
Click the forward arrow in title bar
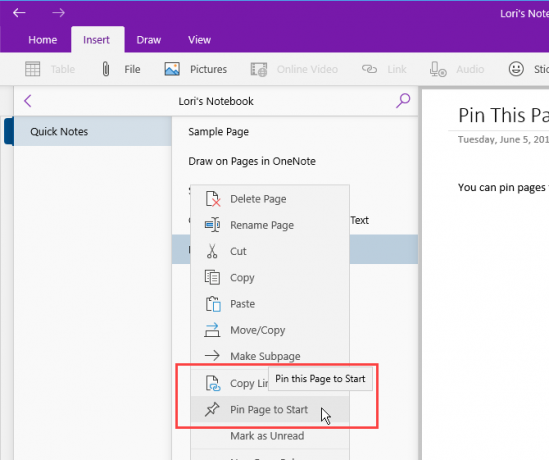click(x=58, y=13)
